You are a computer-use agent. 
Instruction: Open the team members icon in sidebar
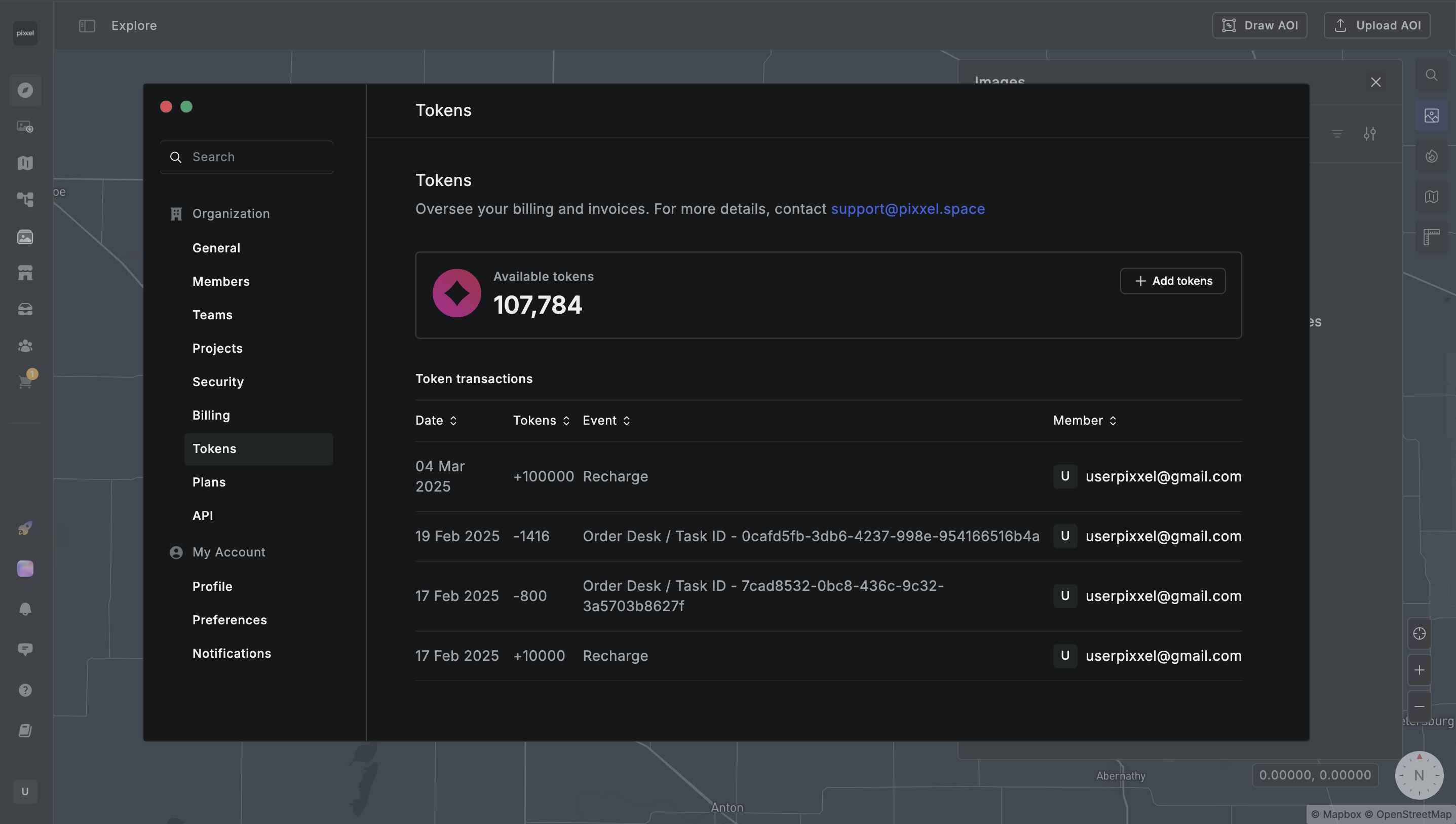(25, 346)
